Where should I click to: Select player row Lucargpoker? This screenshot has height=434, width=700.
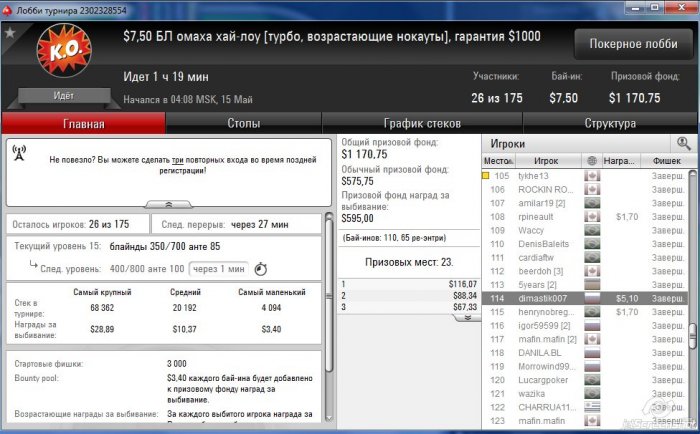pyautogui.click(x=584, y=380)
